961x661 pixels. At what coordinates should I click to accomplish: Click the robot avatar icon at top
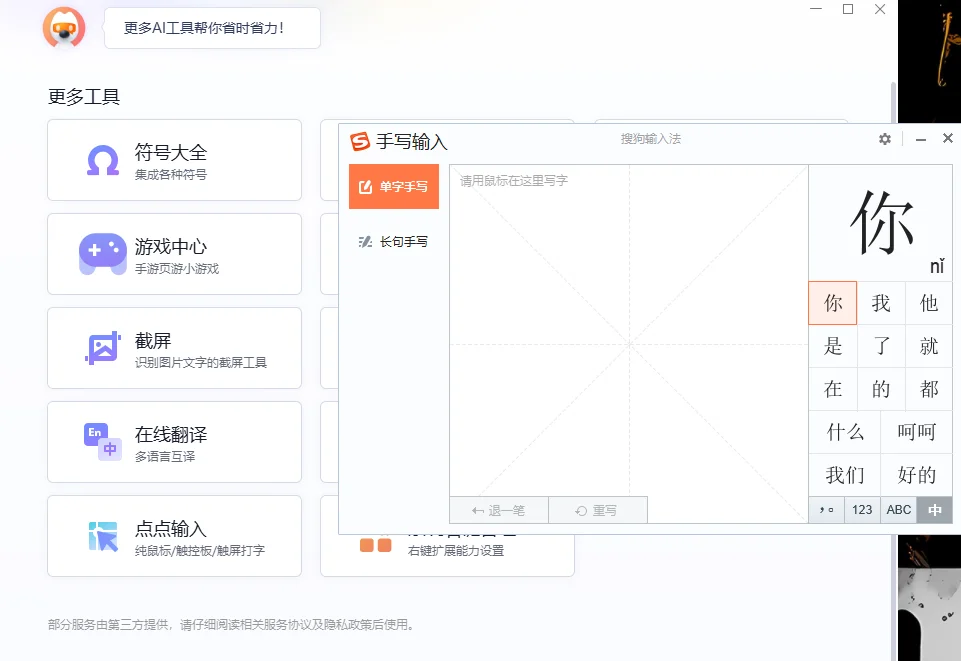64,27
